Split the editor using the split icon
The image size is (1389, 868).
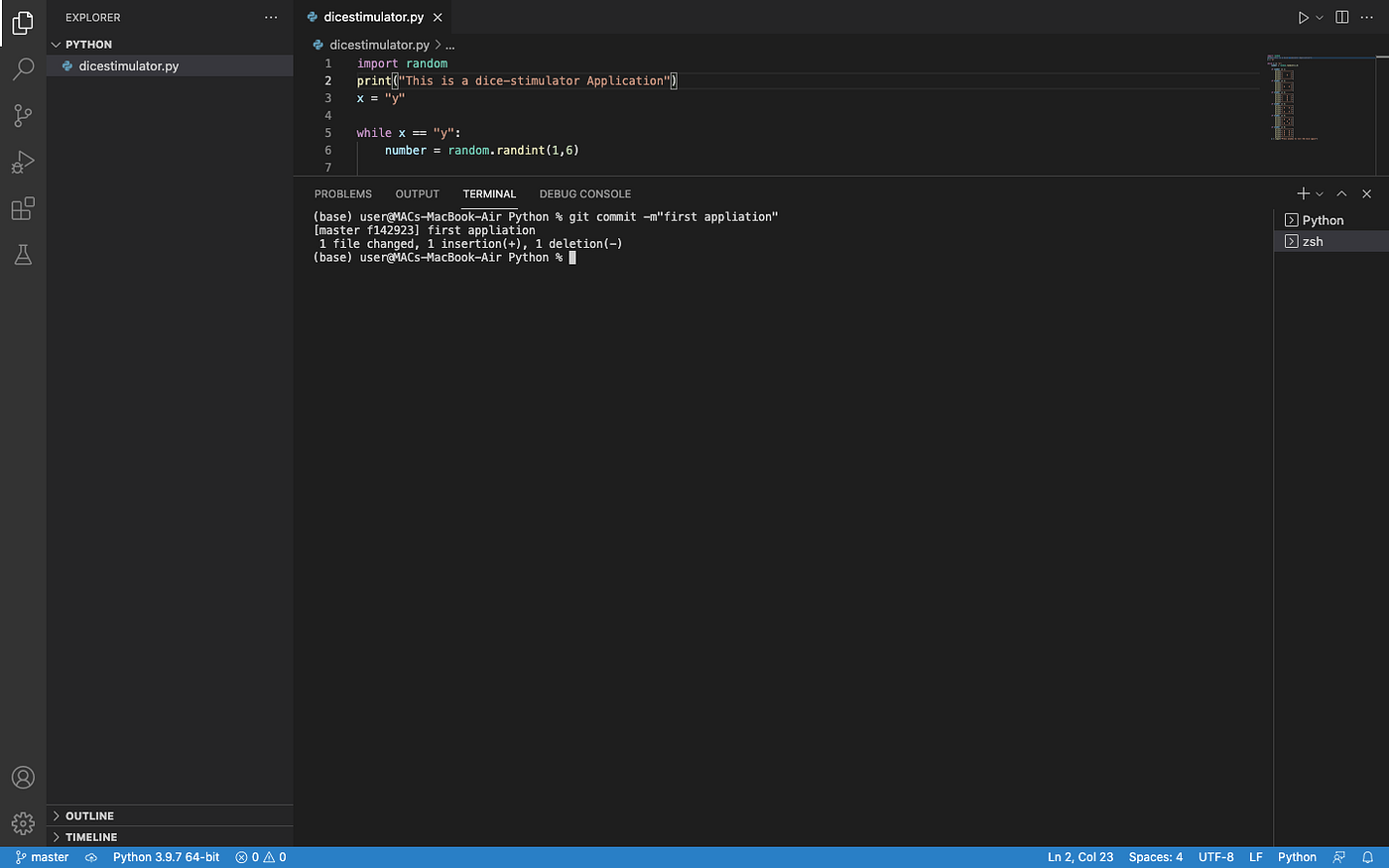coord(1341,17)
